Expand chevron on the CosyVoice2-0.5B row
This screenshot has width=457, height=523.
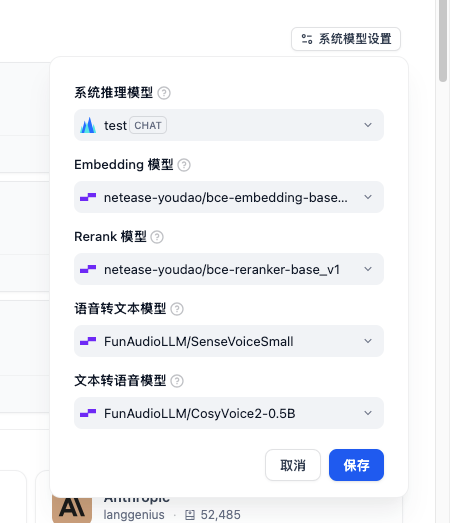[x=368, y=413]
